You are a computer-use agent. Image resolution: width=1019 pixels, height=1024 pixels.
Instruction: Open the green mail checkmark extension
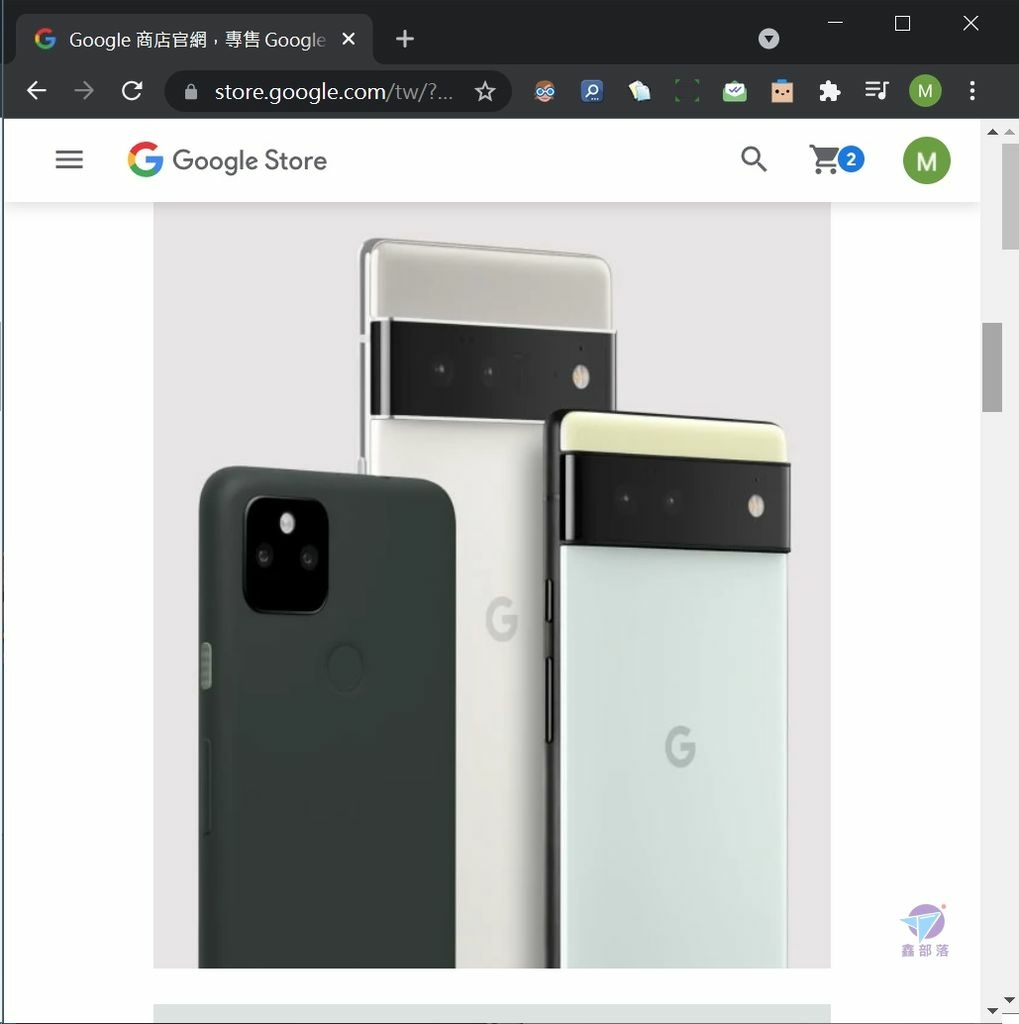point(735,91)
